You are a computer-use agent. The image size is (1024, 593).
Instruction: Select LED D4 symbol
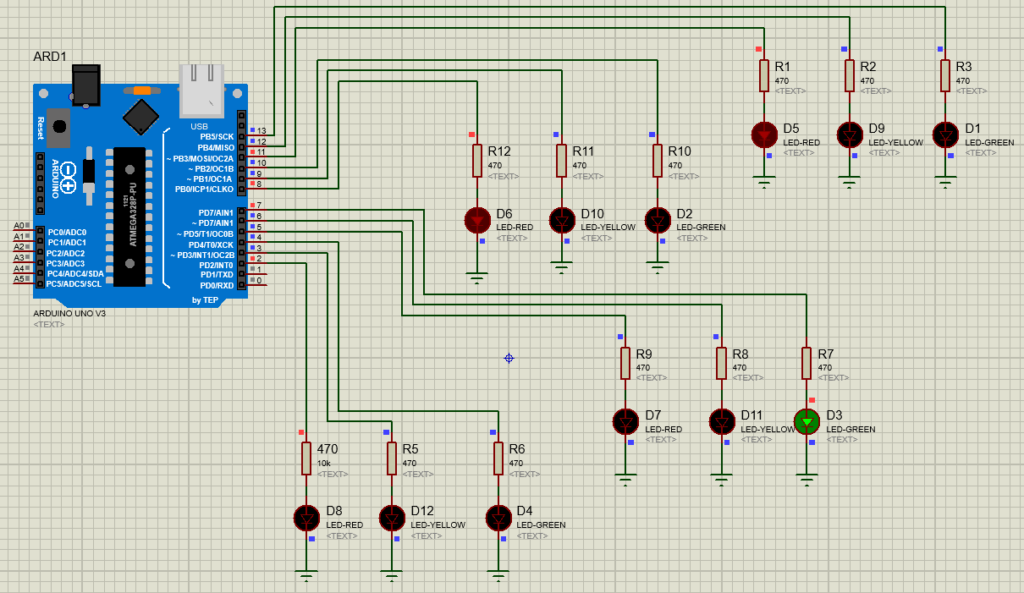(x=498, y=518)
